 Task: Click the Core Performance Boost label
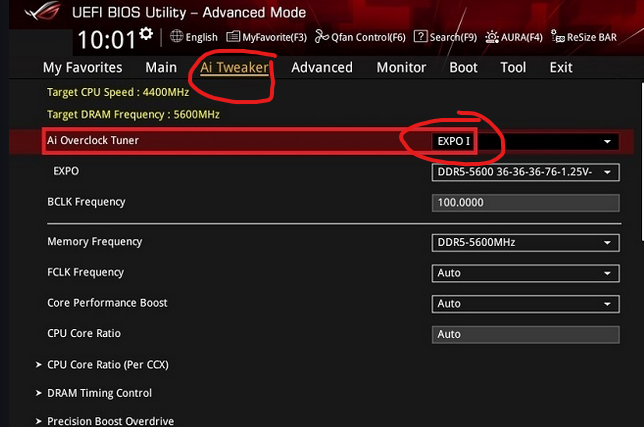[107, 303]
